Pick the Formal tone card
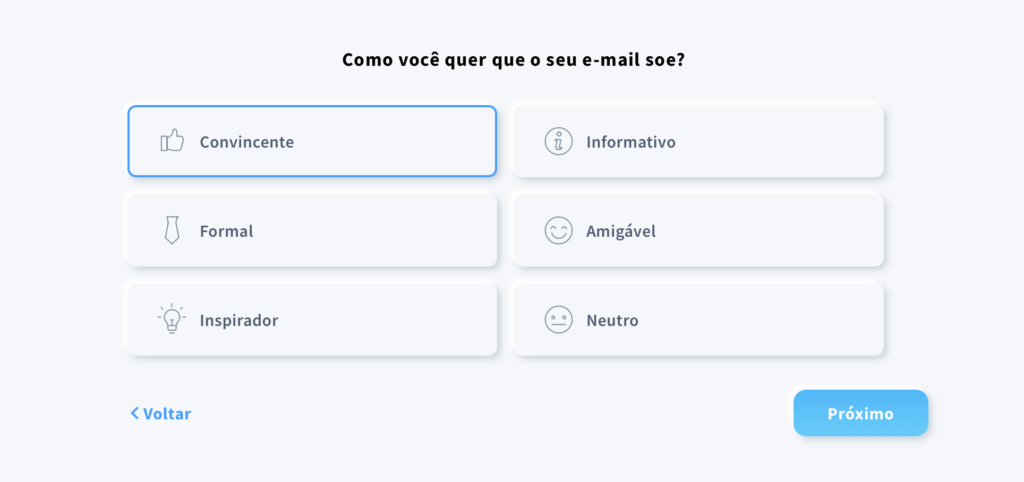The image size is (1024, 482). coord(312,231)
